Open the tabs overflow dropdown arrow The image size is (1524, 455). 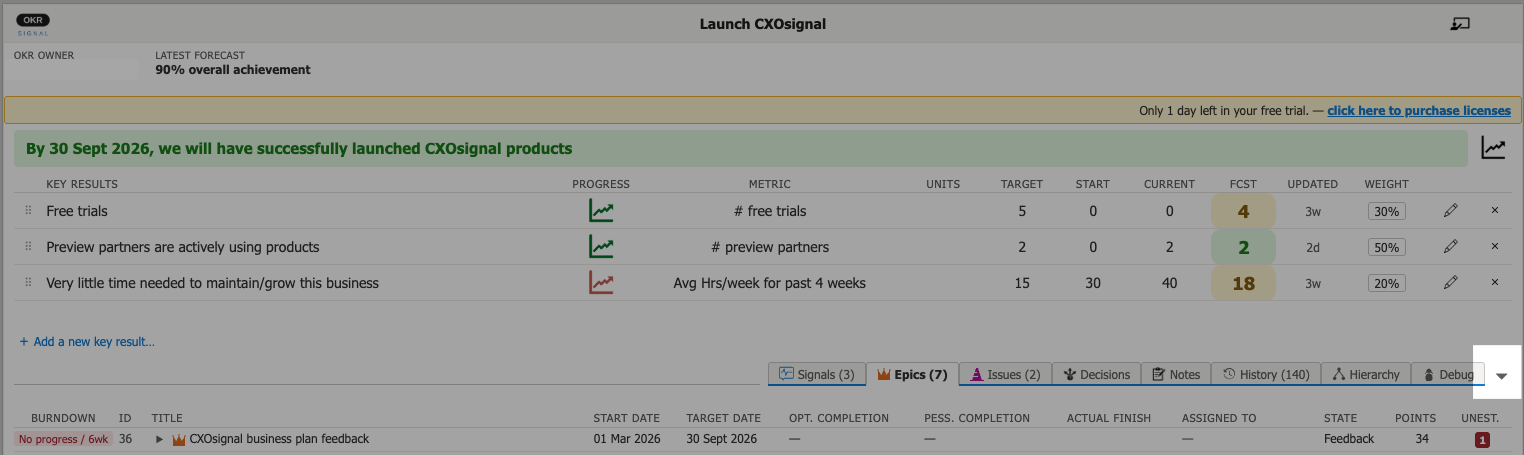tap(1502, 375)
